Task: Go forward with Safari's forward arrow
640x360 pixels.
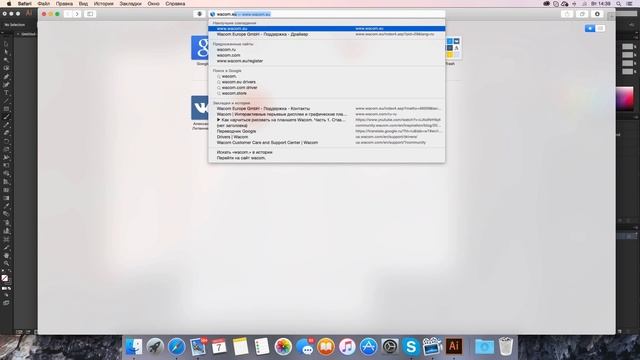Action: (x=77, y=14)
